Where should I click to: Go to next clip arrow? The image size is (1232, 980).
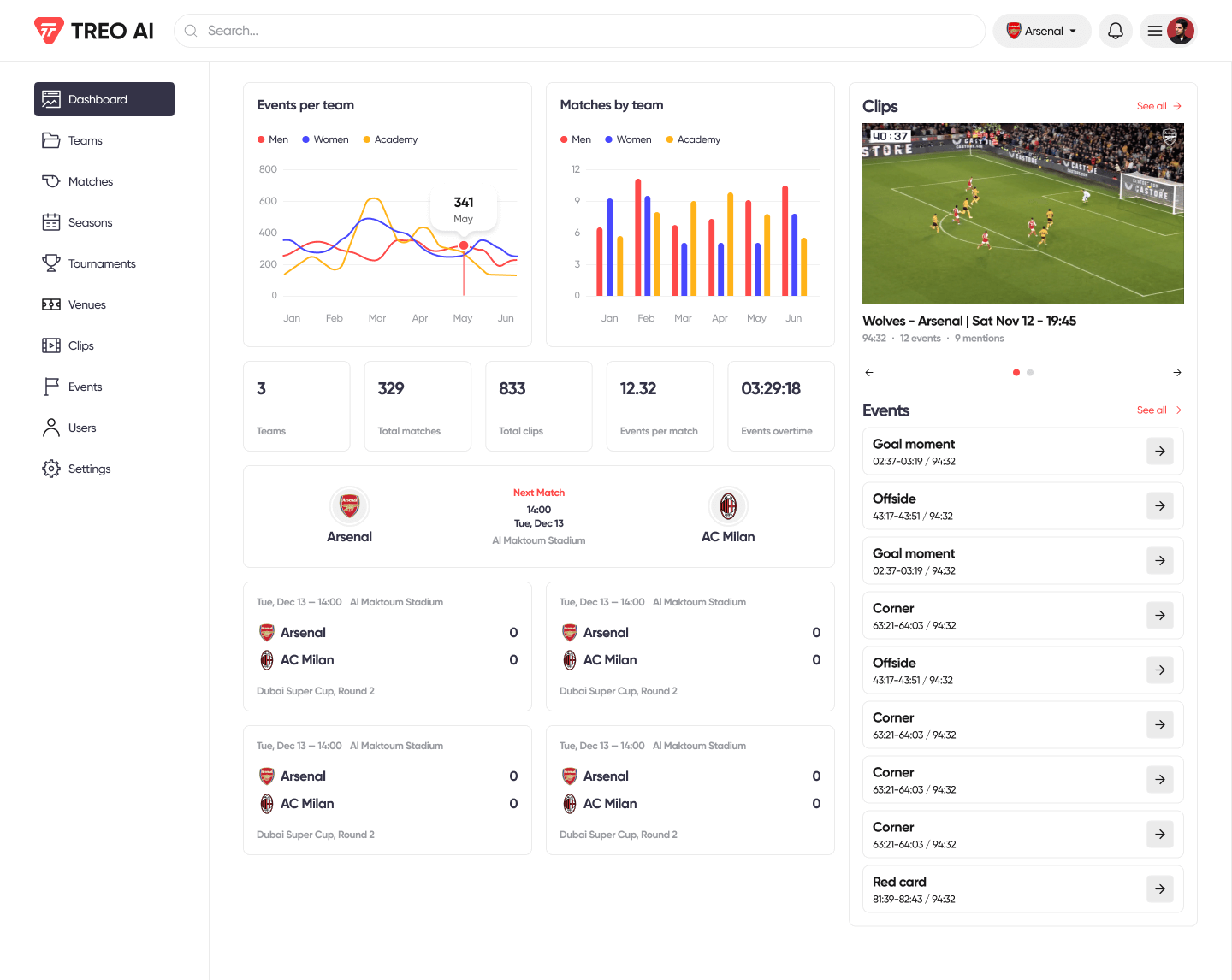click(x=1177, y=372)
